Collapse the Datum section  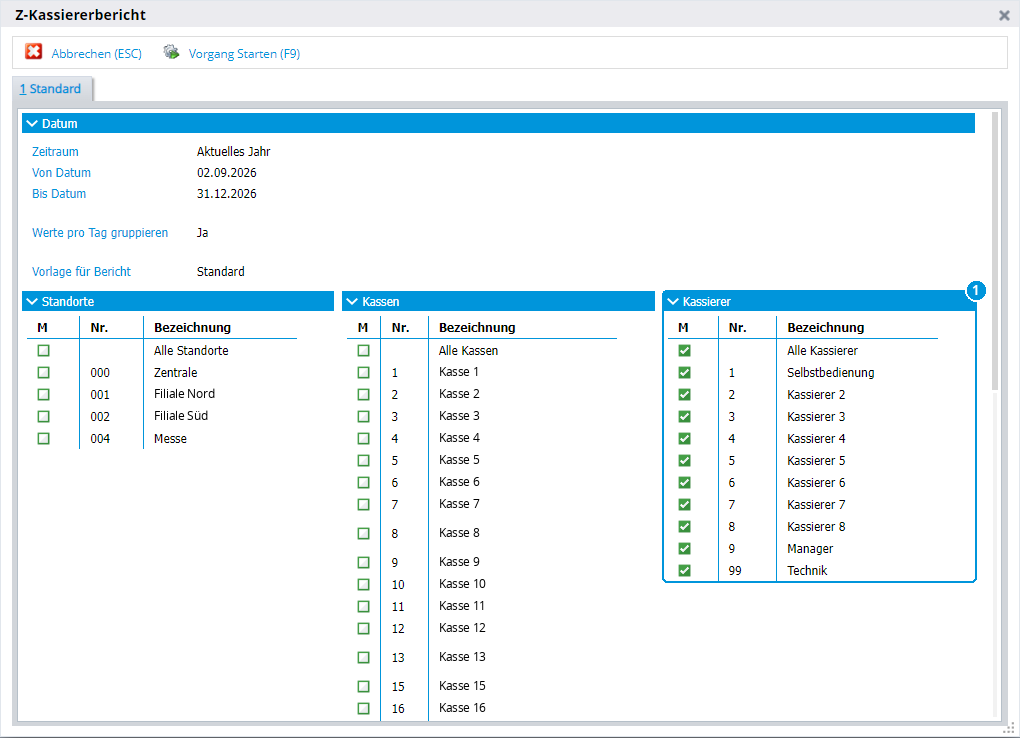[32, 124]
